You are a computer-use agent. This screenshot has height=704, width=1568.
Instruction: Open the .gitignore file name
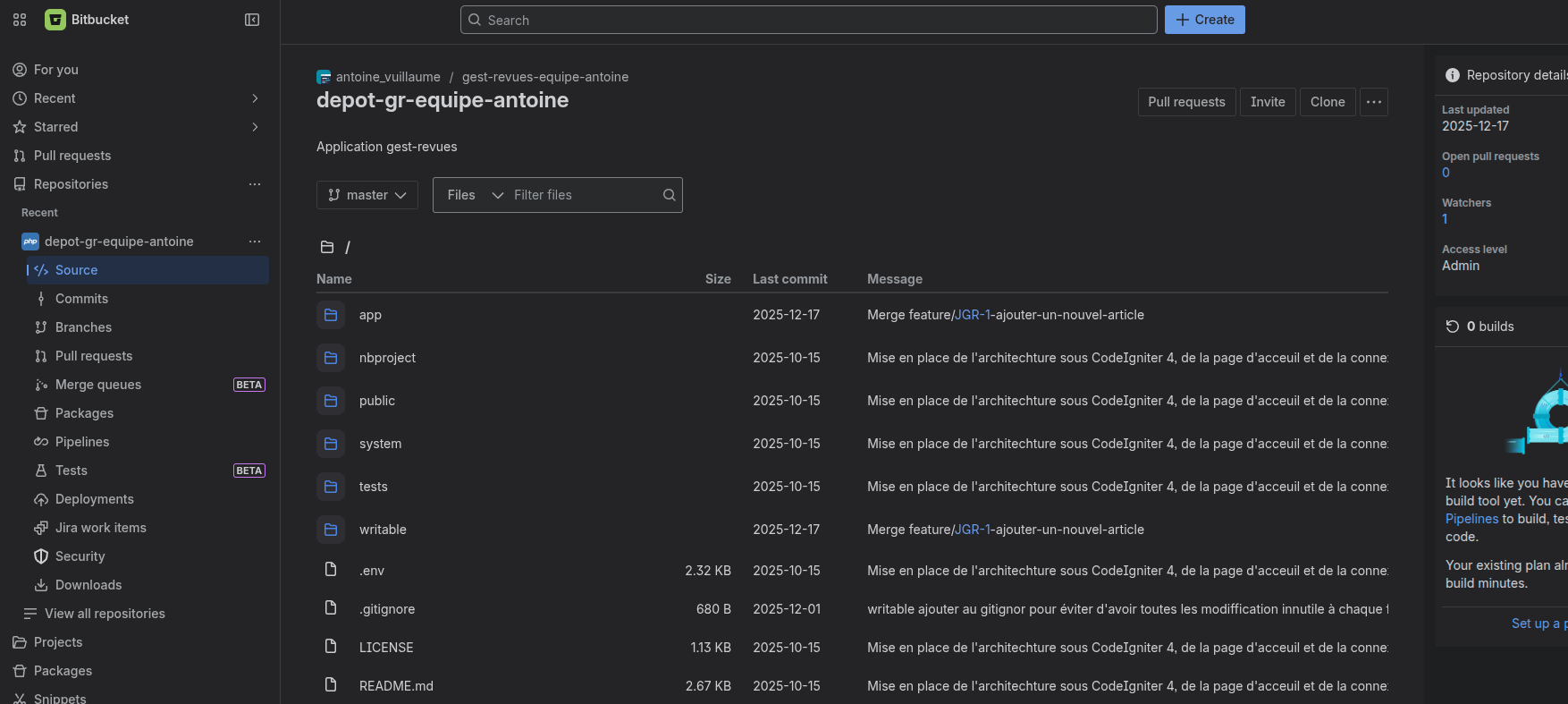(387, 609)
